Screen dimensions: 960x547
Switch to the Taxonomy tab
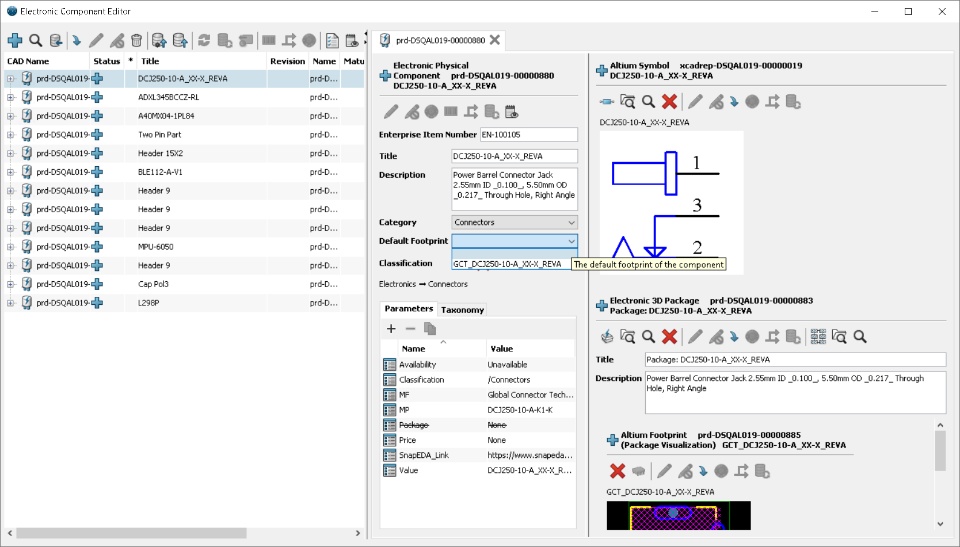[462, 310]
